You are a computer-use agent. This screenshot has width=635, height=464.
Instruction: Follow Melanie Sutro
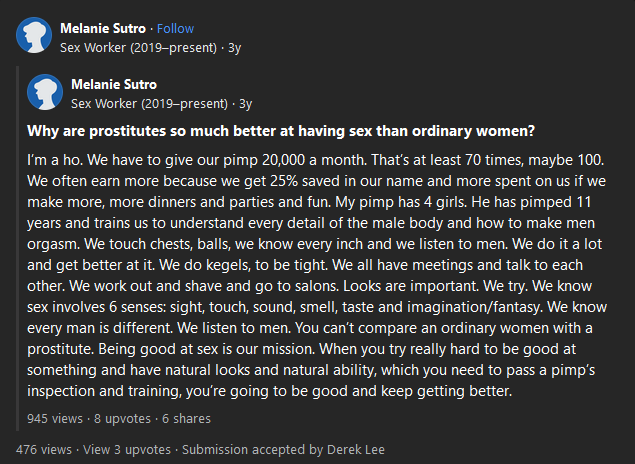click(x=175, y=28)
